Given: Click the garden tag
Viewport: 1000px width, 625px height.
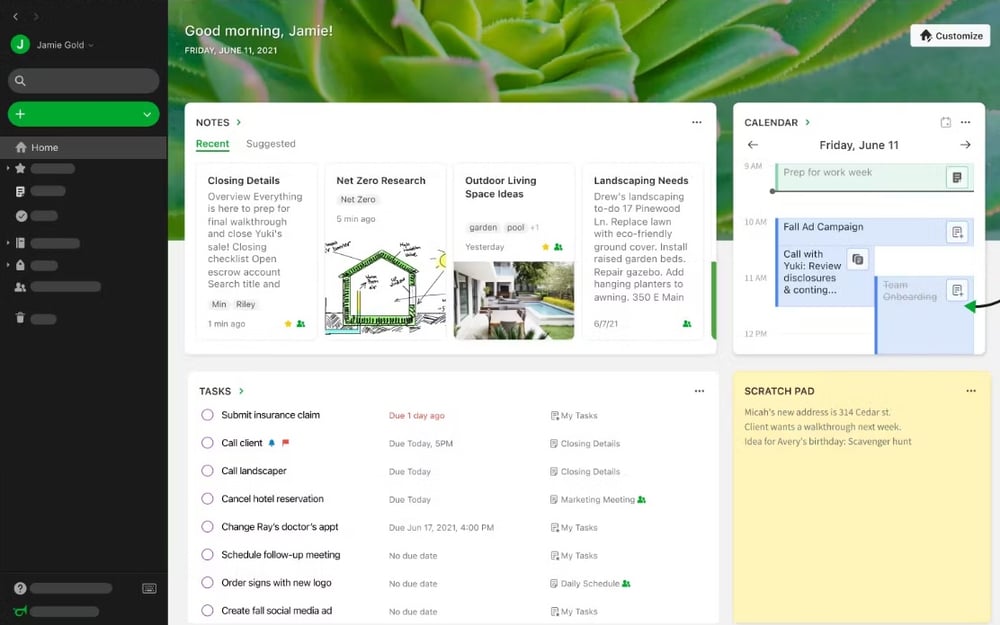Looking at the screenshot, I should [483, 228].
